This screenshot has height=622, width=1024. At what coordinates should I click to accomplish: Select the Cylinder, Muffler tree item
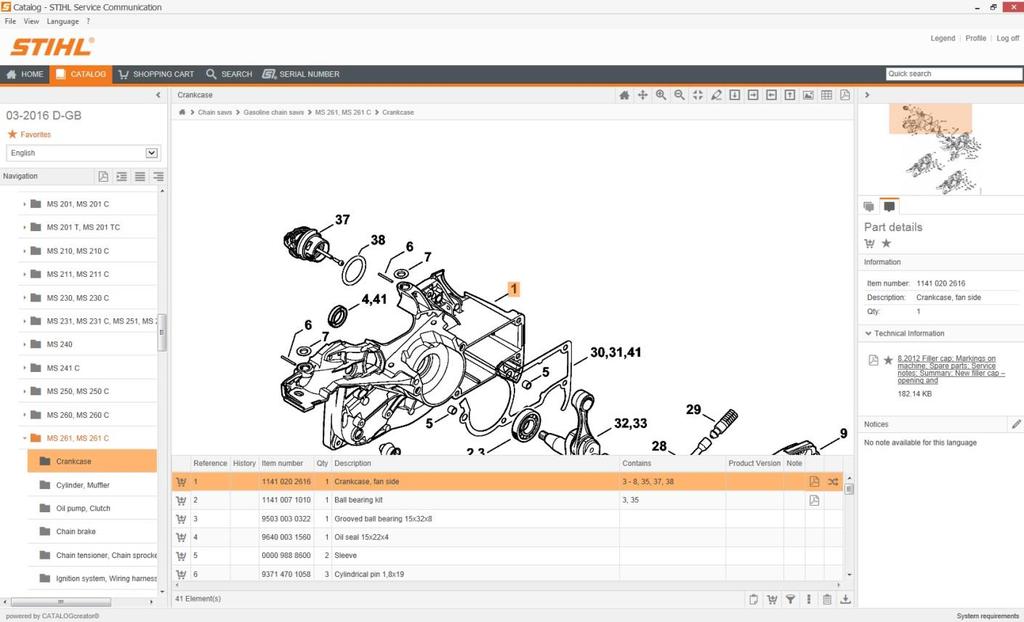click(x=82, y=485)
